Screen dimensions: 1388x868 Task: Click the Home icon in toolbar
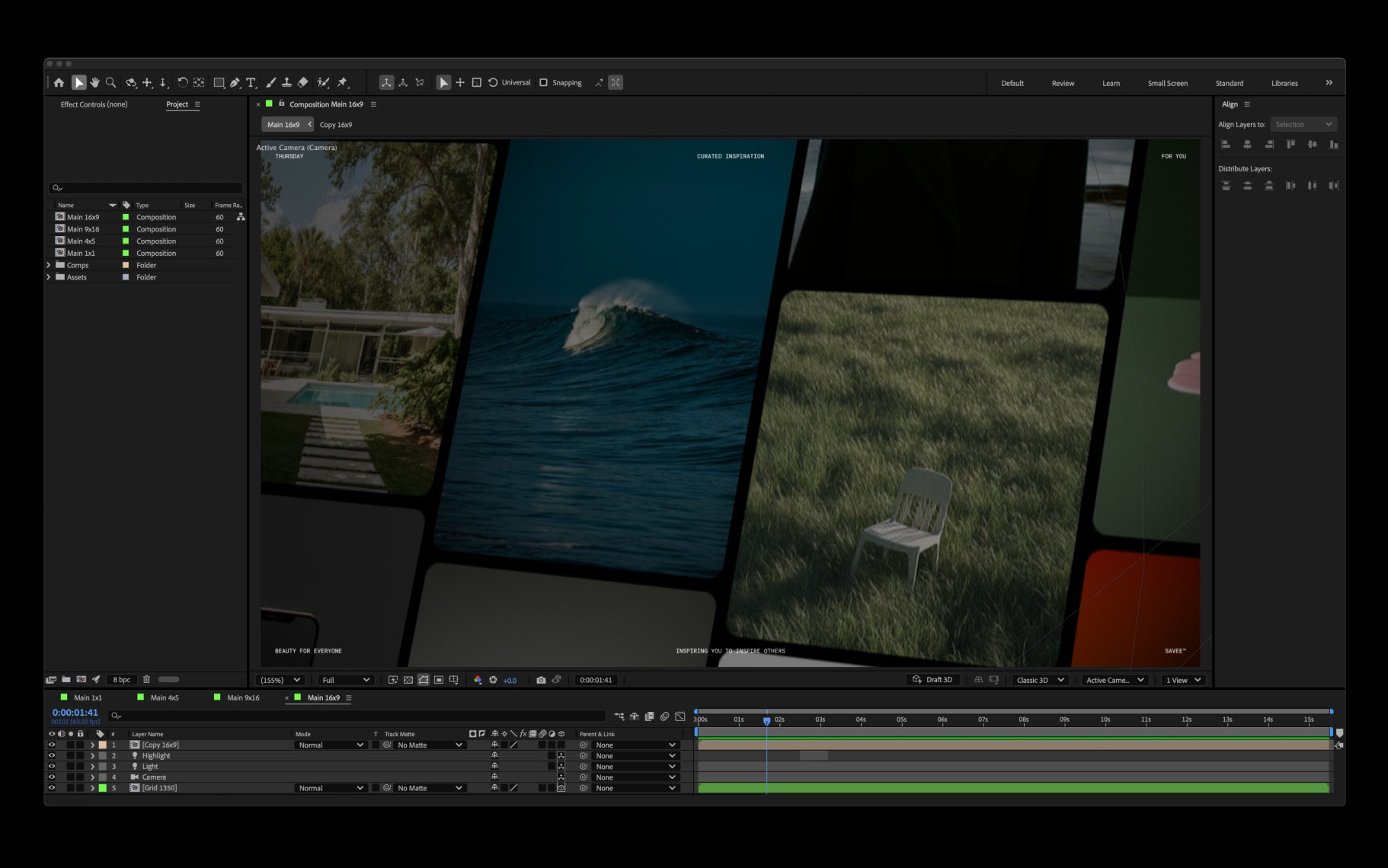coord(59,82)
